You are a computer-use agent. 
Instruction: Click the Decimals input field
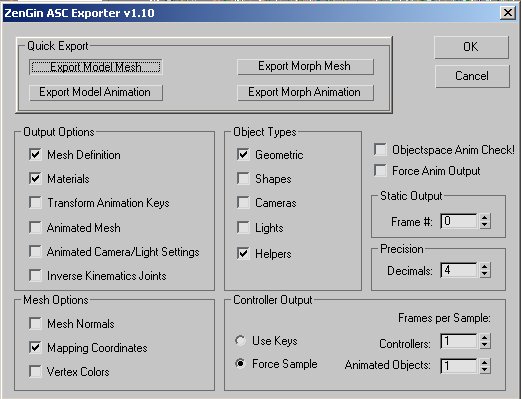point(459,270)
